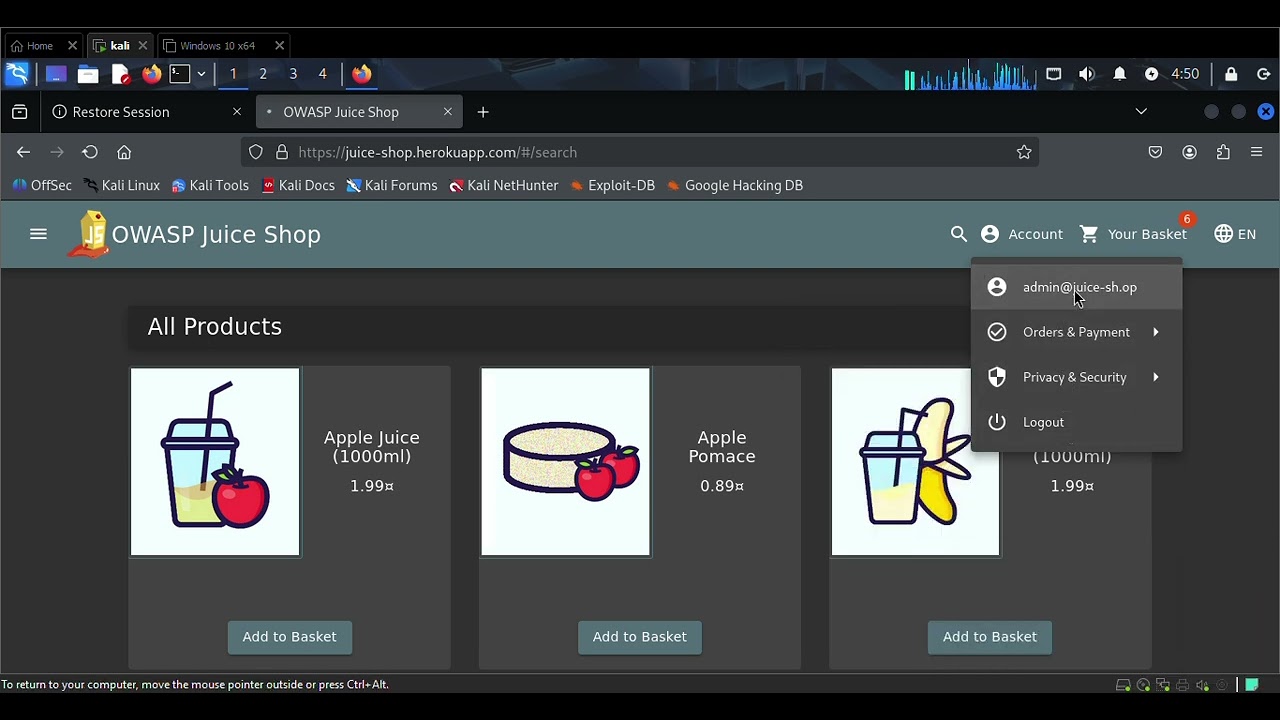Viewport: 1280px width, 720px height.
Task: Click the Orders & Payment submenu arrow
Action: pyautogui.click(x=1156, y=332)
